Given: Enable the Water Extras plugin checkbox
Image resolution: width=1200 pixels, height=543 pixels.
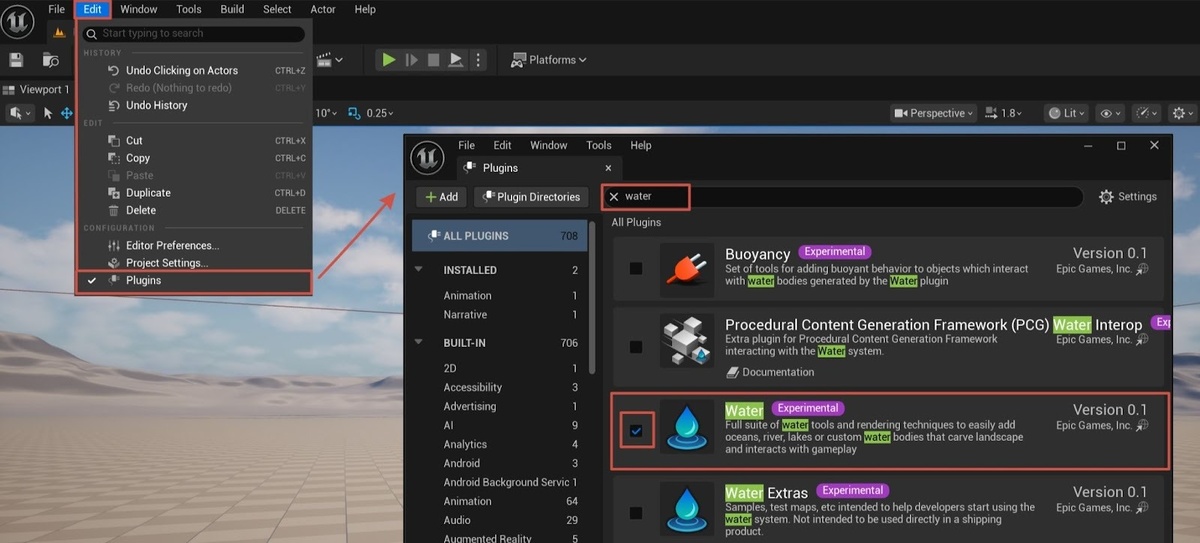Looking at the screenshot, I should tap(636, 512).
